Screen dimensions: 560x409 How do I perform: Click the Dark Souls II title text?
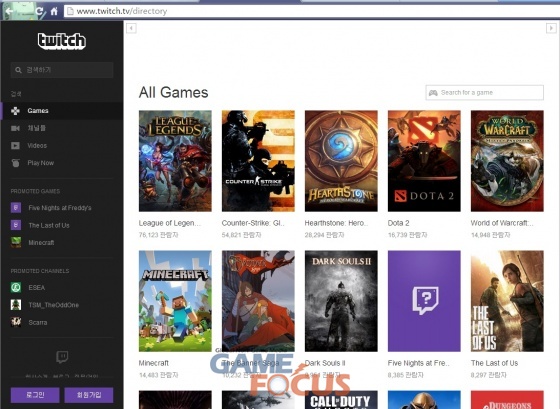325,363
